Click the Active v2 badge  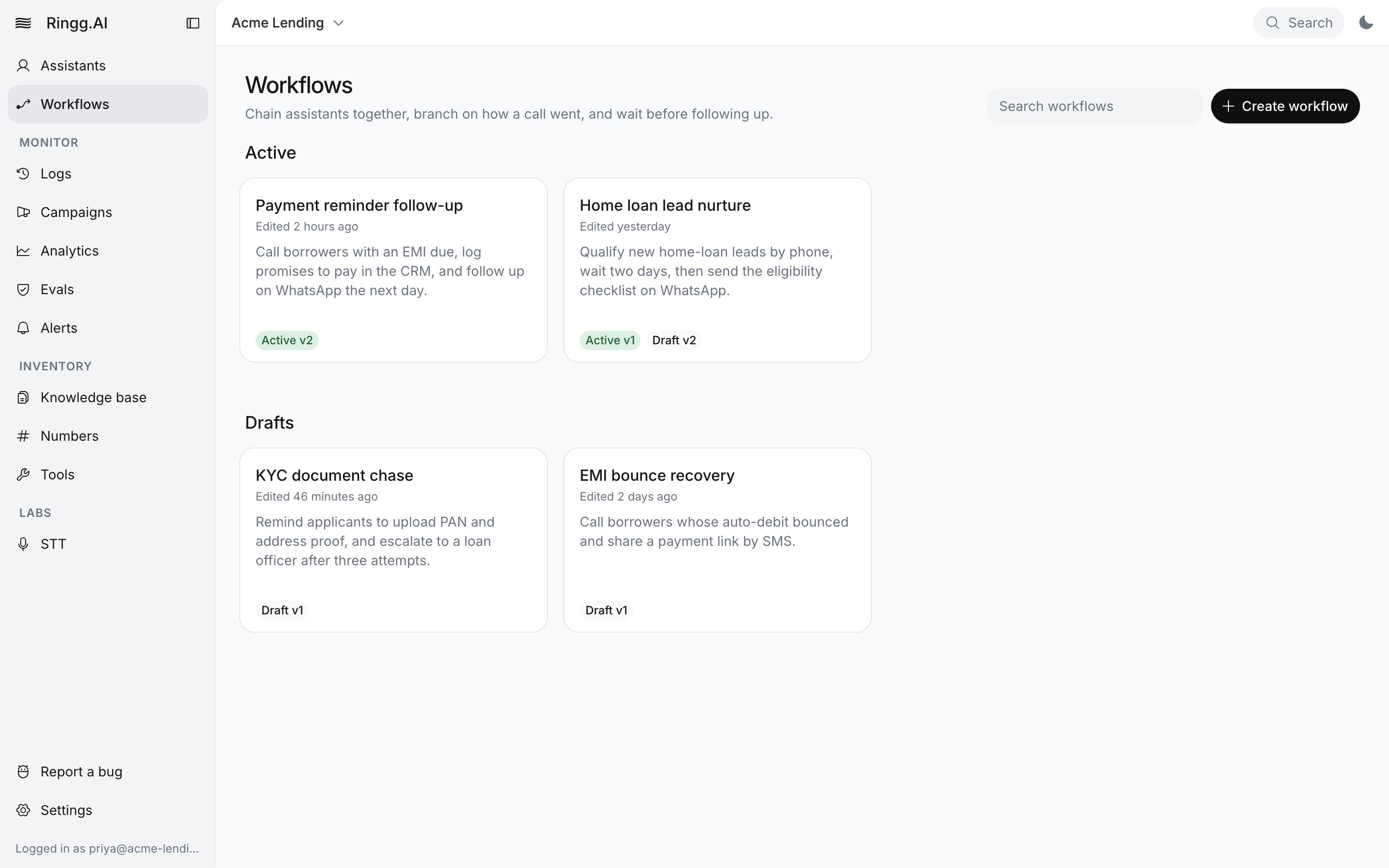click(287, 340)
